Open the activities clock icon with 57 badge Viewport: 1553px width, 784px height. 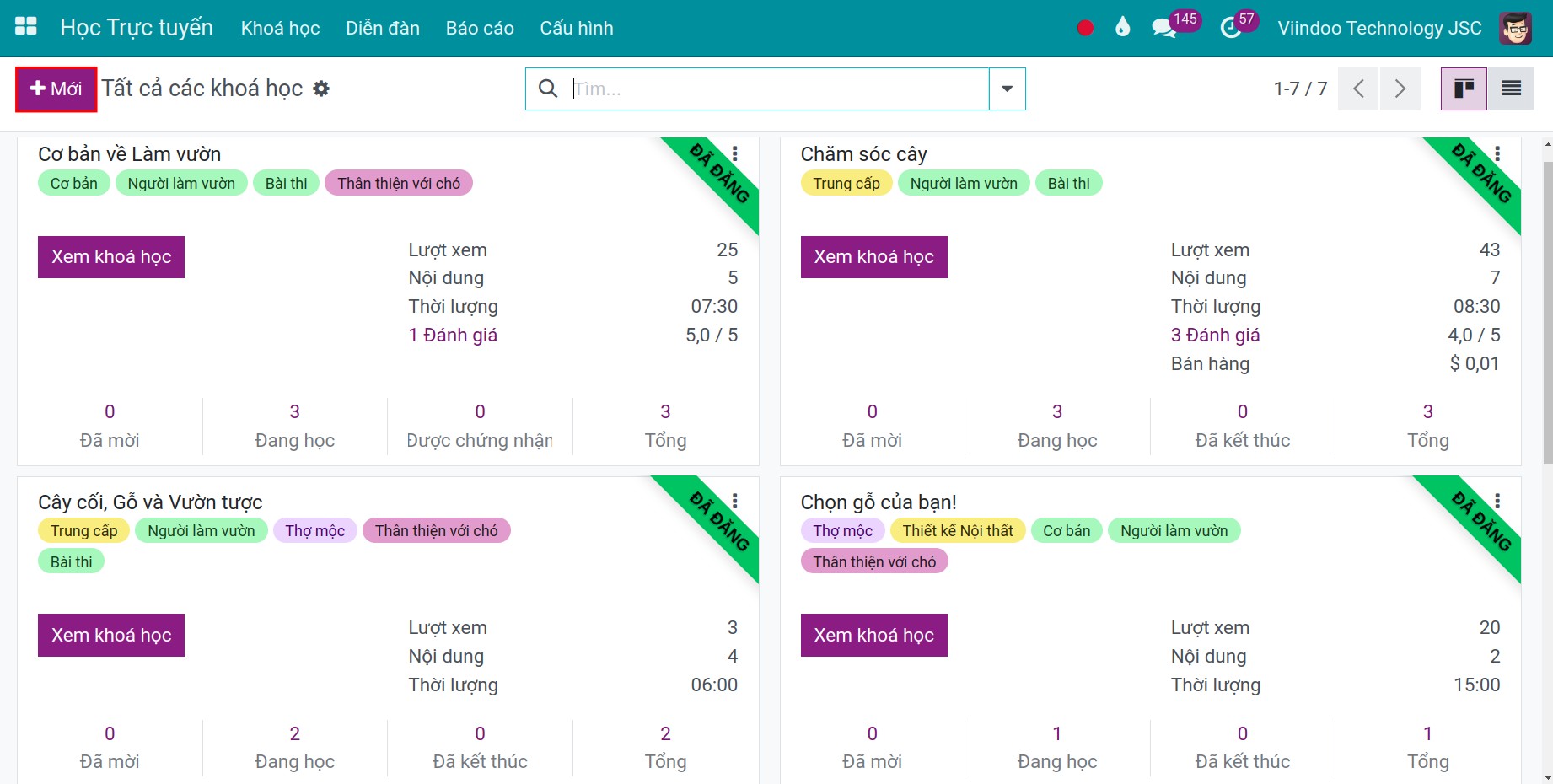(x=1232, y=29)
